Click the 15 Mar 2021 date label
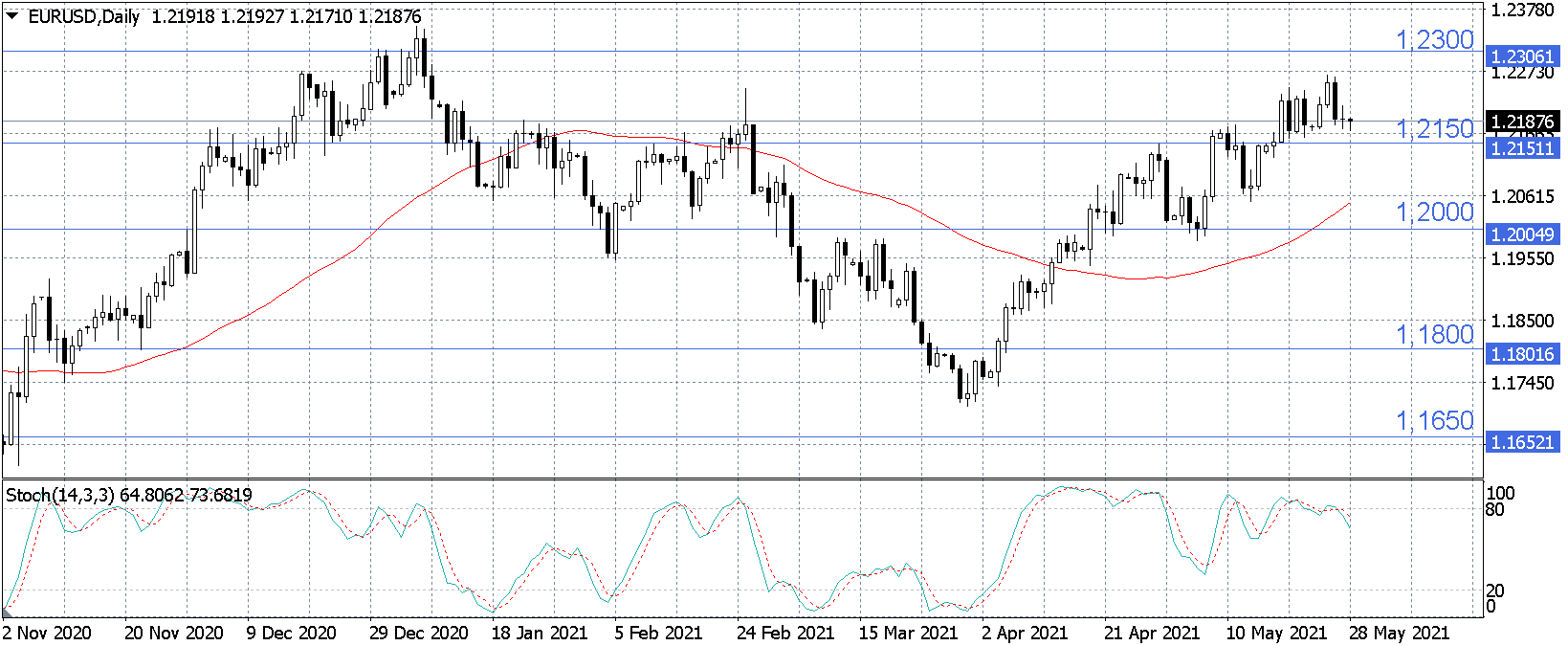Viewport: 1568px width, 646px height. (x=908, y=633)
